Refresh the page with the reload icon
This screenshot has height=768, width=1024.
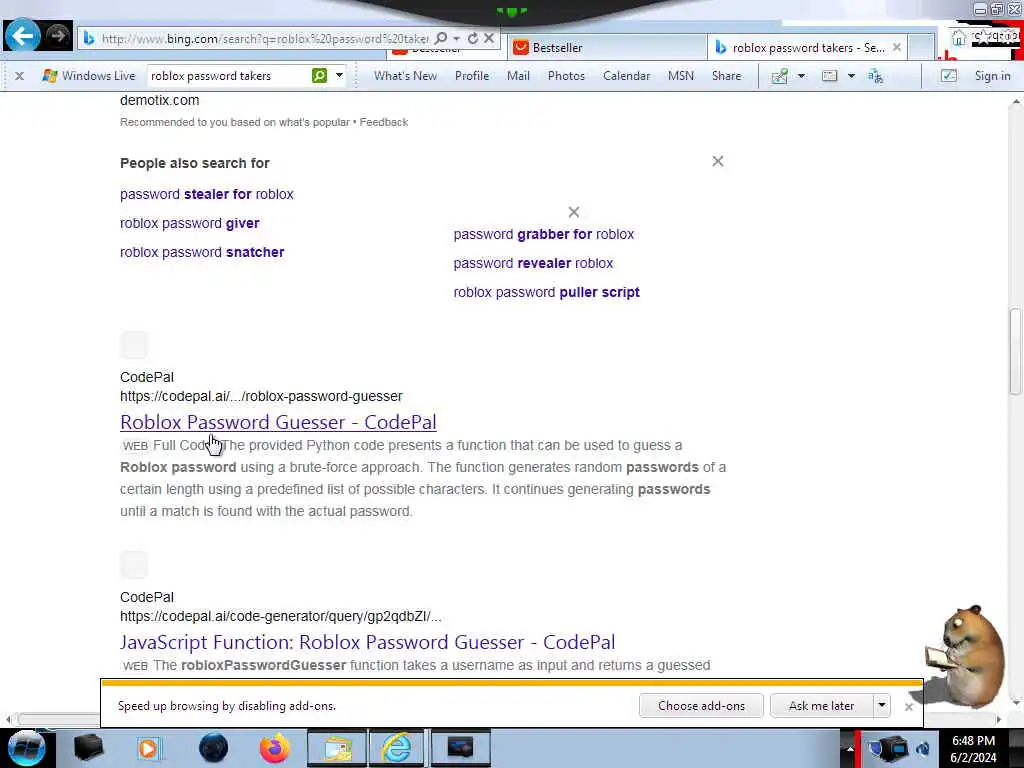coord(473,39)
